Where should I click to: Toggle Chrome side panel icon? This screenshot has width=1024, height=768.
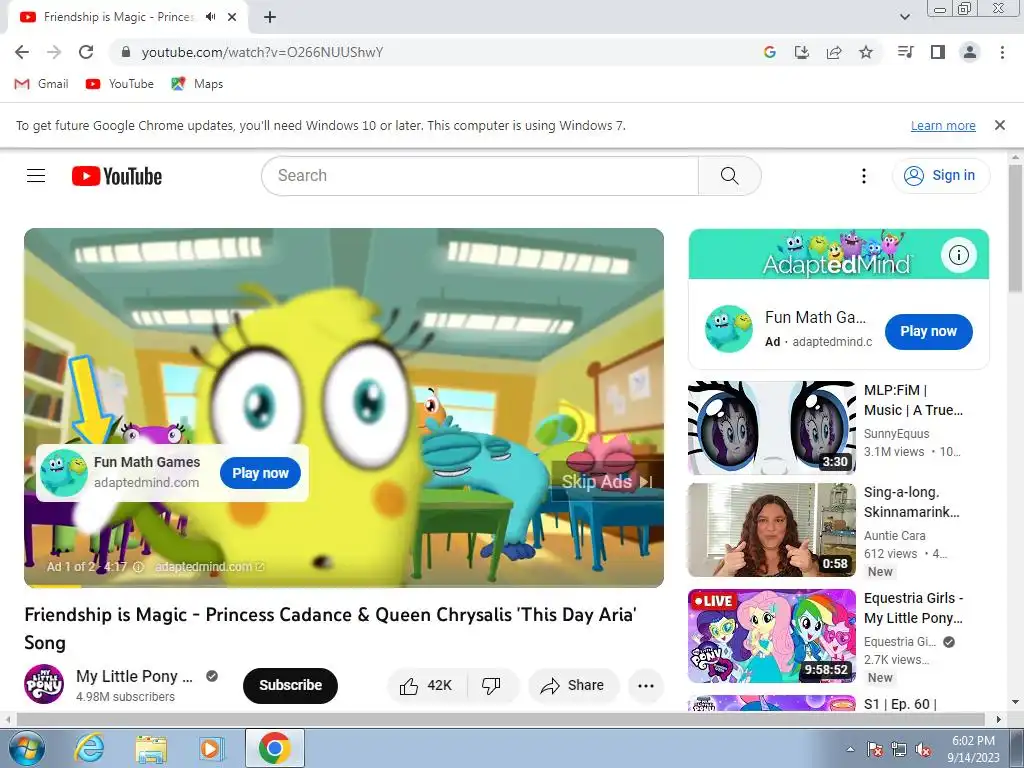[938, 52]
